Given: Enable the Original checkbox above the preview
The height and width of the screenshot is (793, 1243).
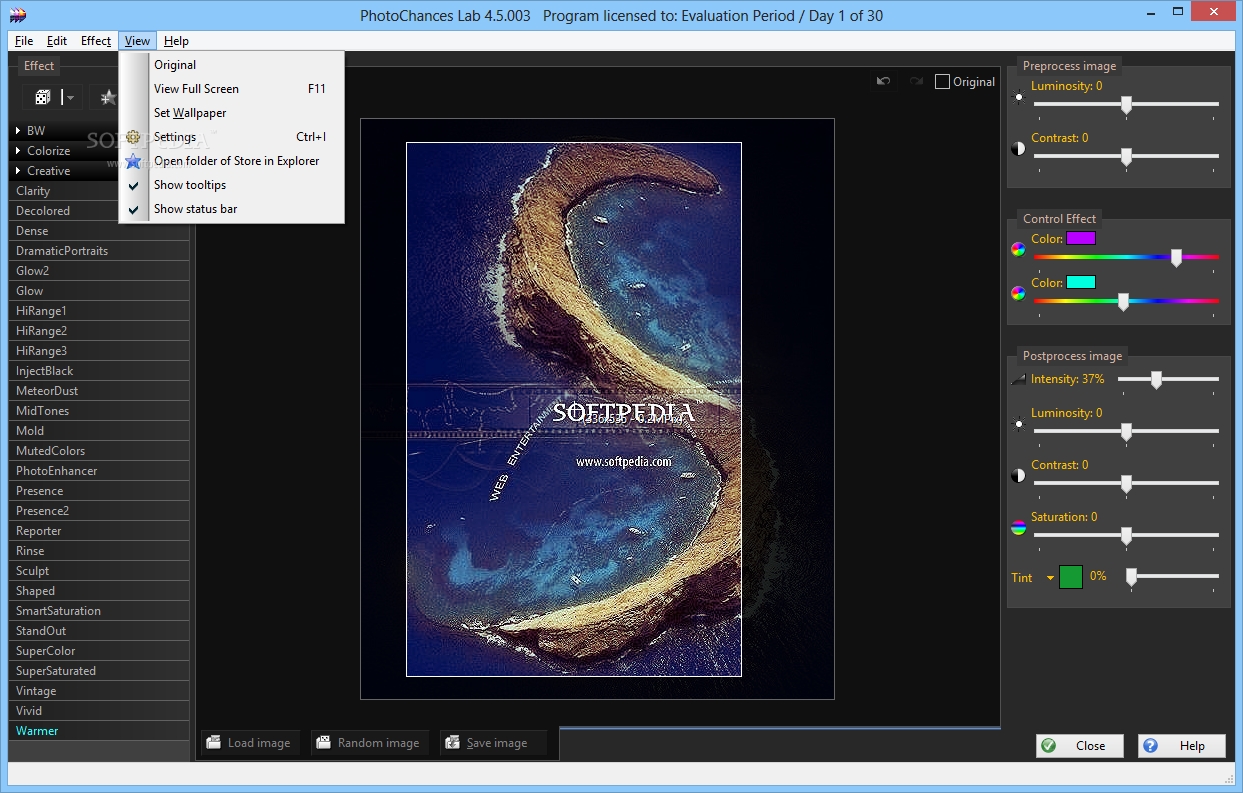Looking at the screenshot, I should (942, 82).
